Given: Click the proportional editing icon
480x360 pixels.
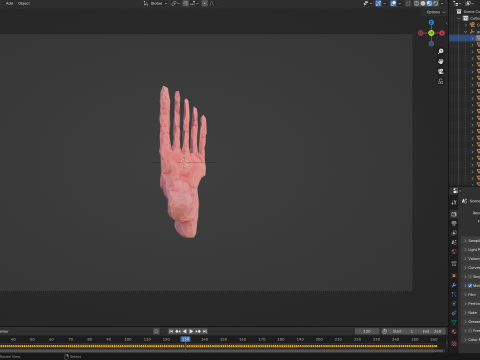Looking at the screenshot, I should click(x=205, y=3).
